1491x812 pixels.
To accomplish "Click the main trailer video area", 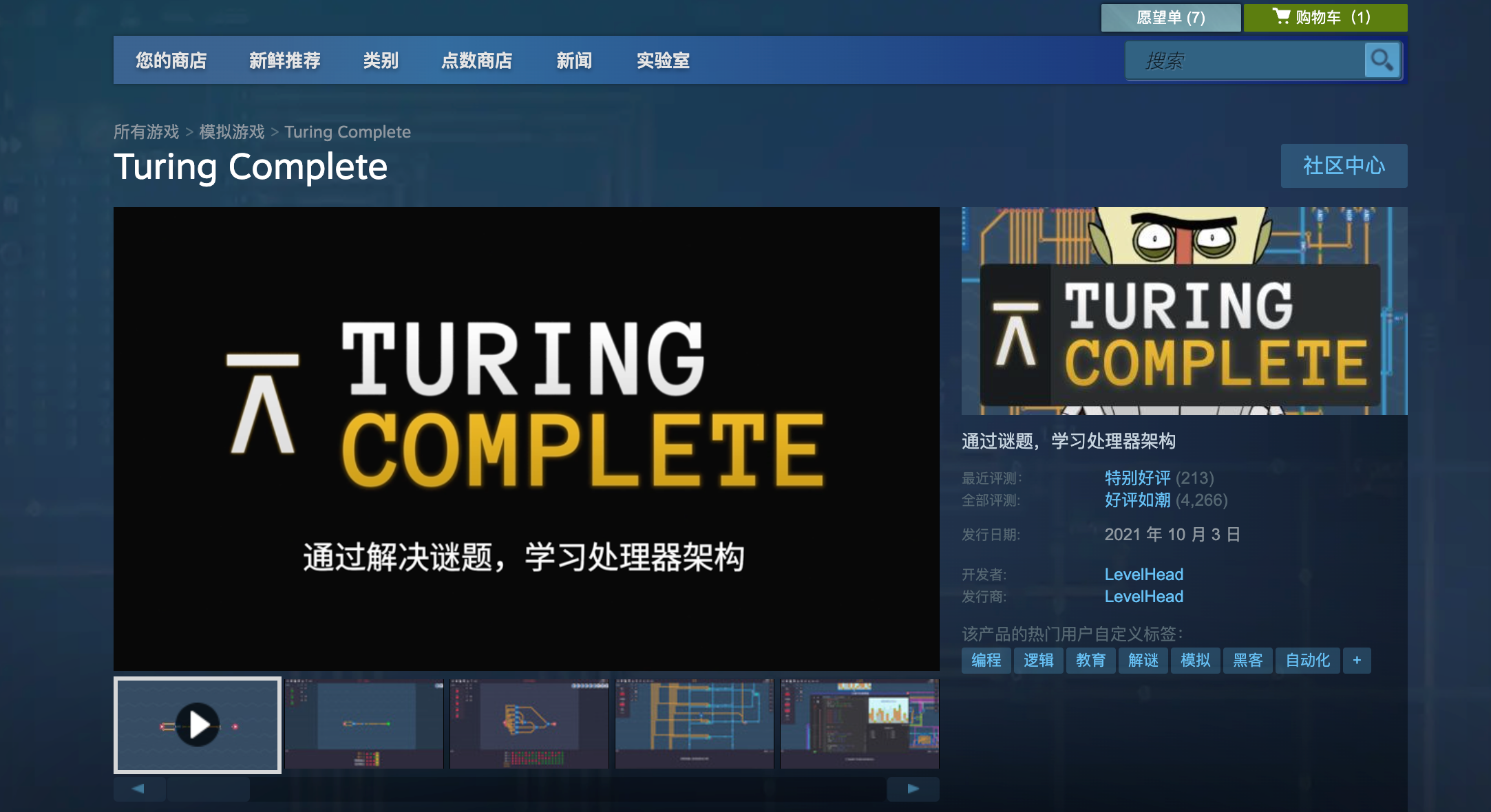I will [x=527, y=438].
